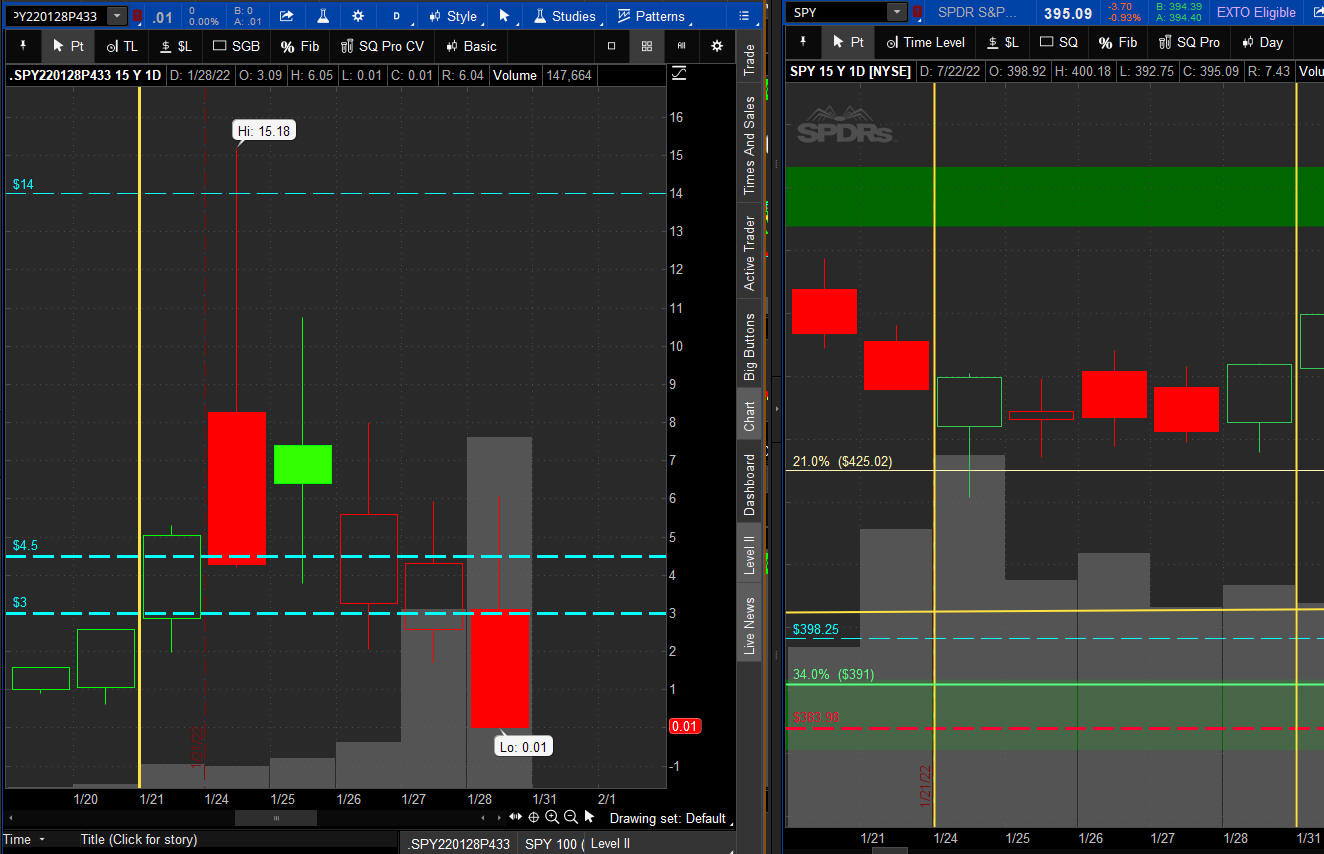Change the D timeframe selector
The image size is (1324, 854).
396,16
